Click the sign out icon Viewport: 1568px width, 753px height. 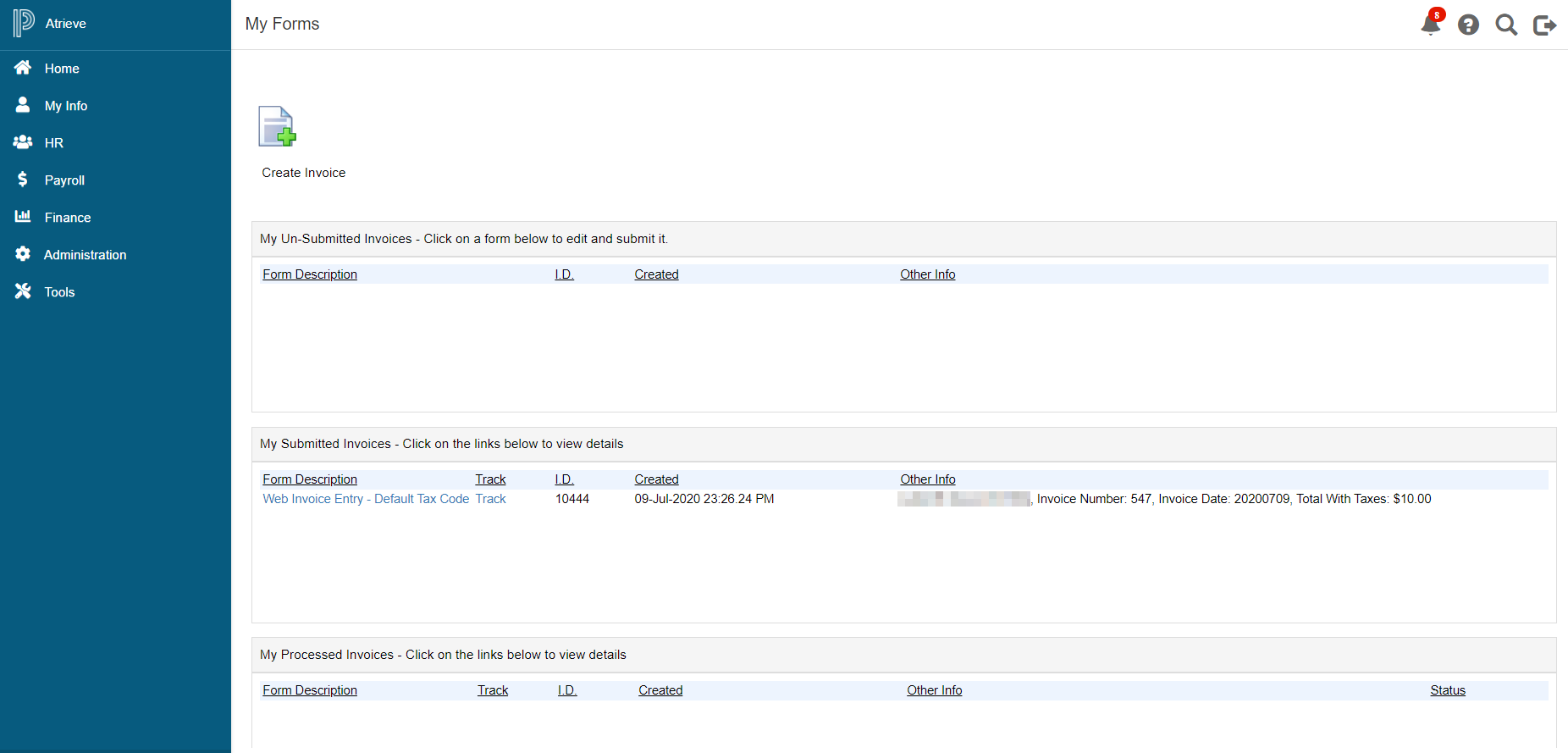[x=1544, y=25]
